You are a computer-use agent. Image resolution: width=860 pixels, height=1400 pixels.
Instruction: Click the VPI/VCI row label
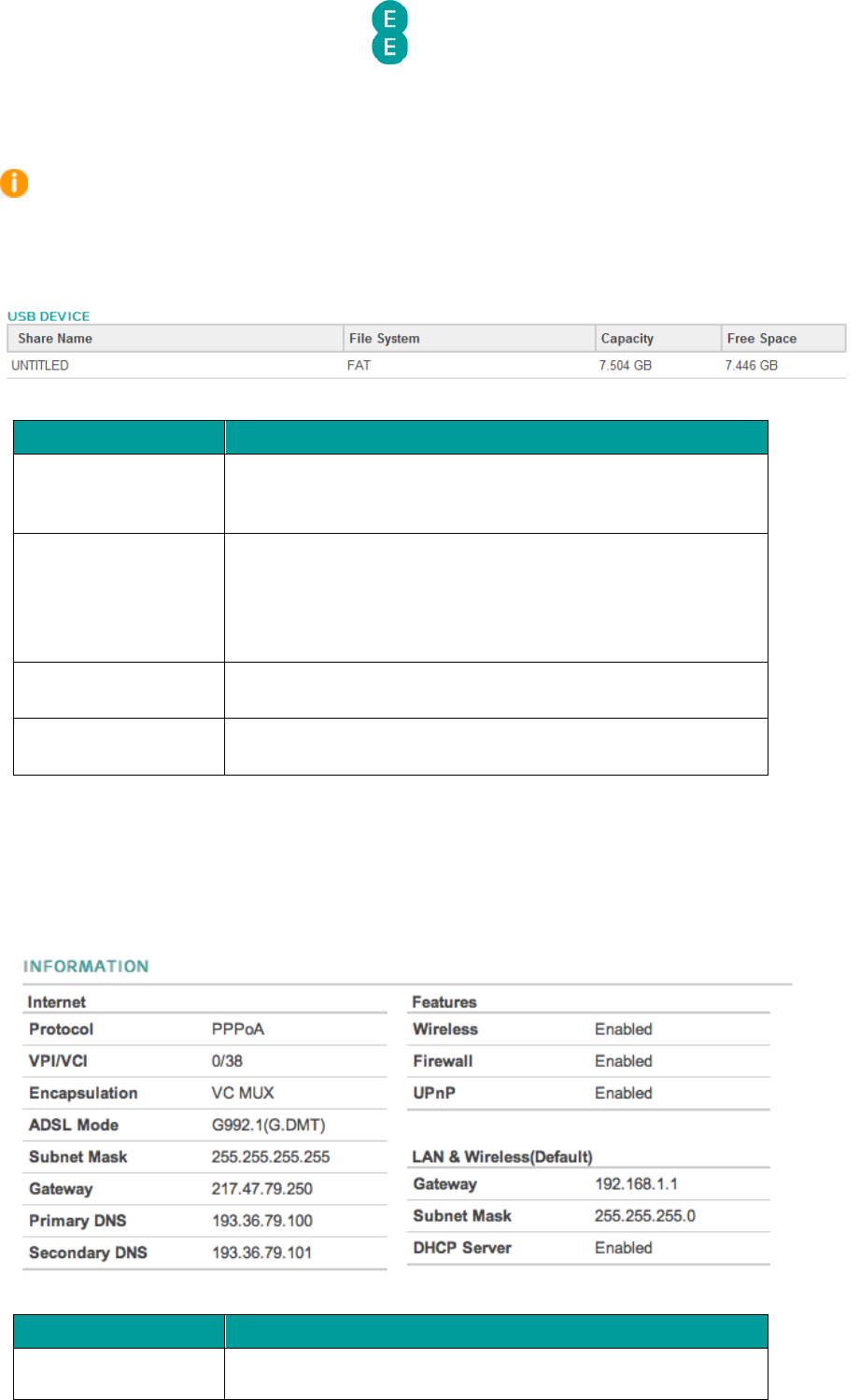pos(58,1061)
